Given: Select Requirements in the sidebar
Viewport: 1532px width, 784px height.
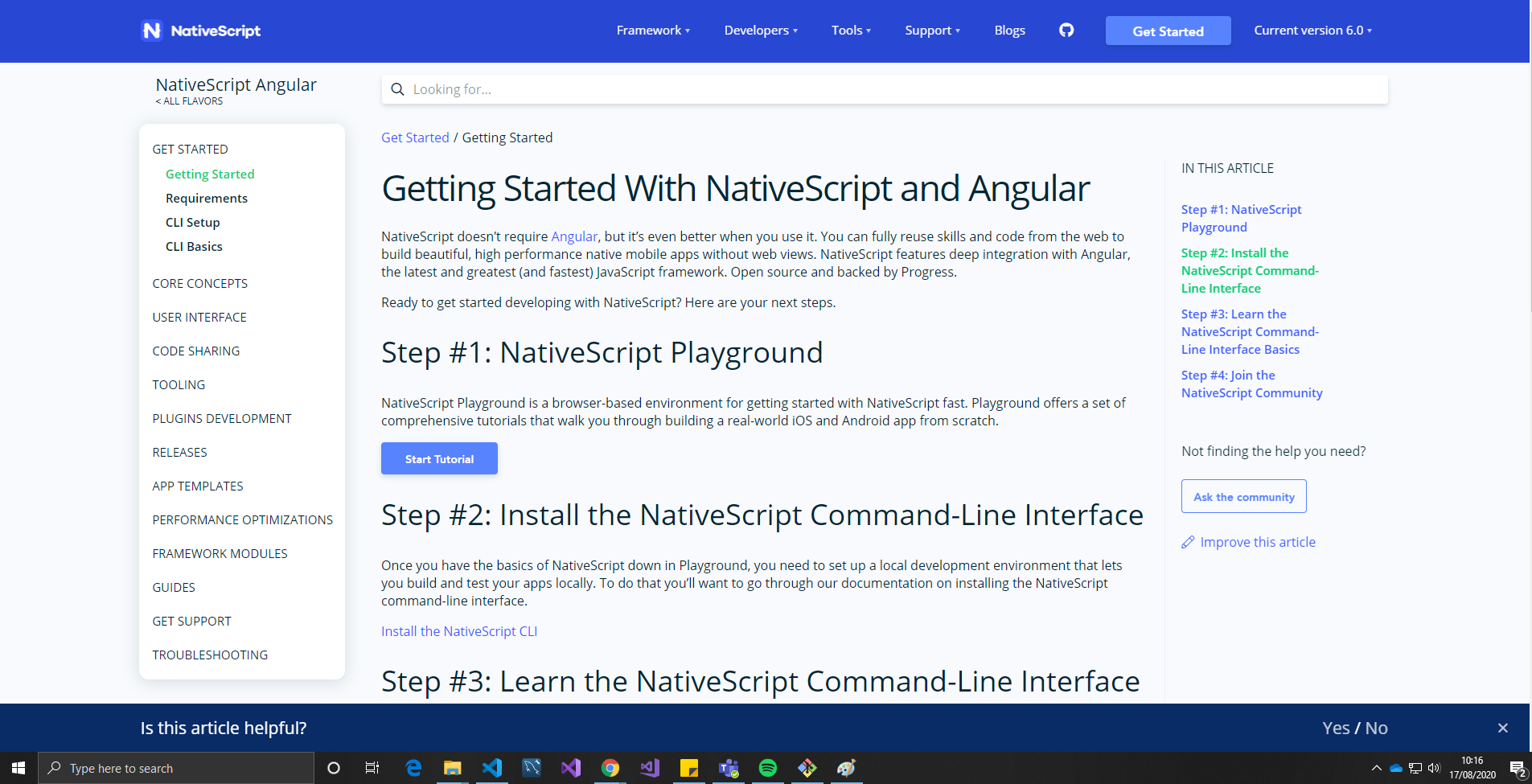Looking at the screenshot, I should coord(207,198).
